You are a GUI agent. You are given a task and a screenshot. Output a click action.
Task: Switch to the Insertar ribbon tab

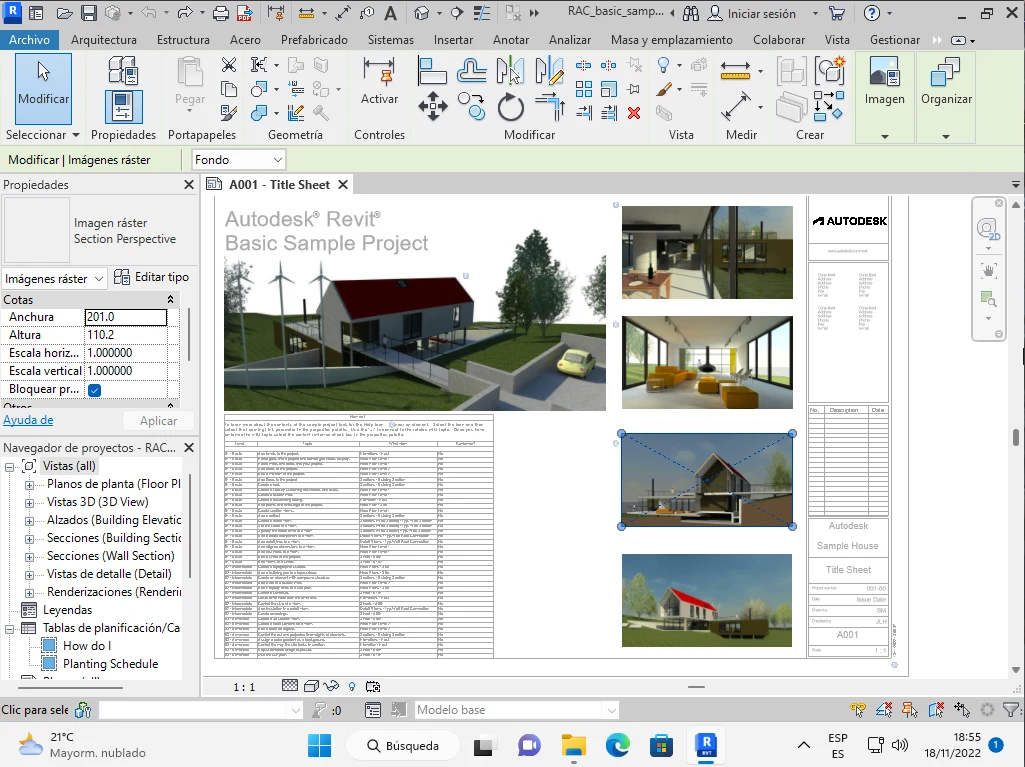click(453, 40)
